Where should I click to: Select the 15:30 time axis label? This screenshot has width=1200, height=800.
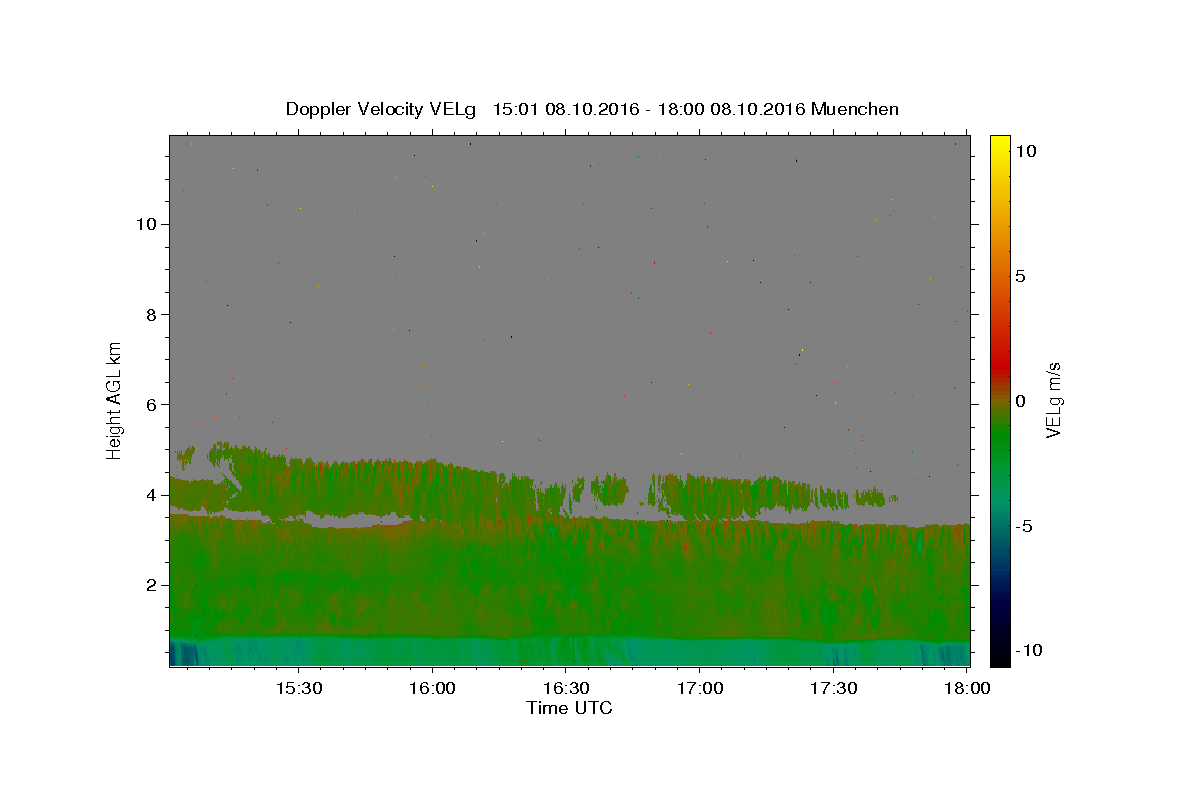[x=298, y=688]
